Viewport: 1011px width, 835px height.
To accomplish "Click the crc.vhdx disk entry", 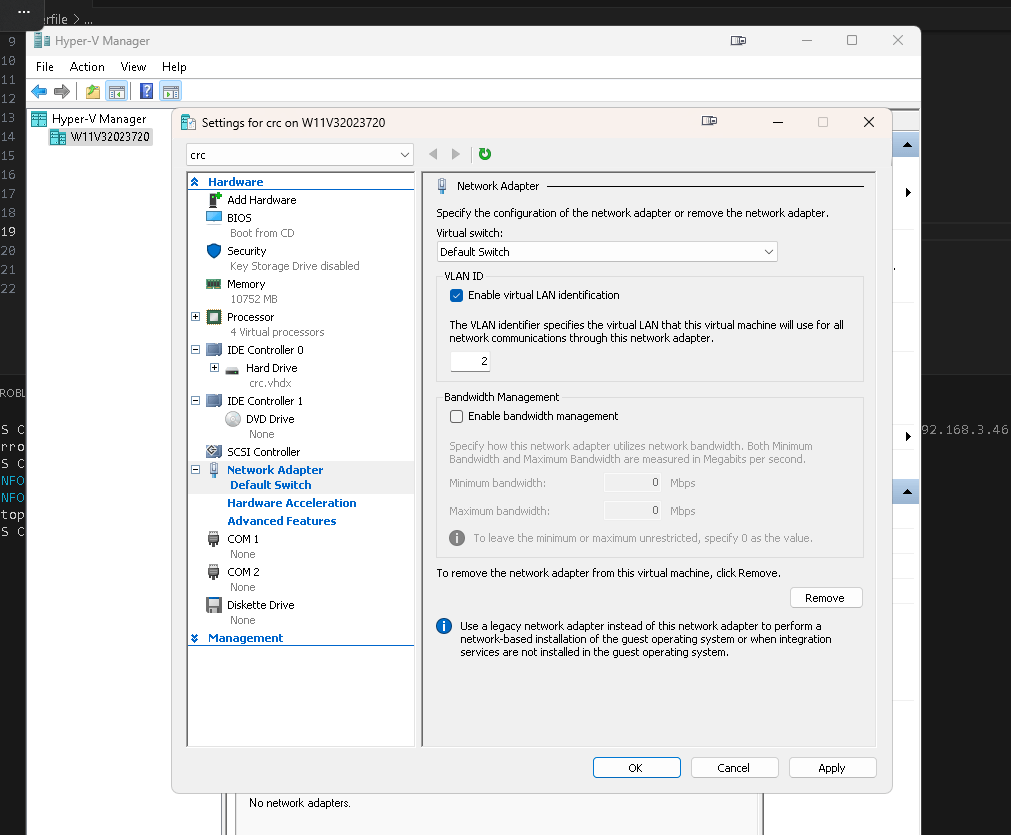I will tap(270, 383).
